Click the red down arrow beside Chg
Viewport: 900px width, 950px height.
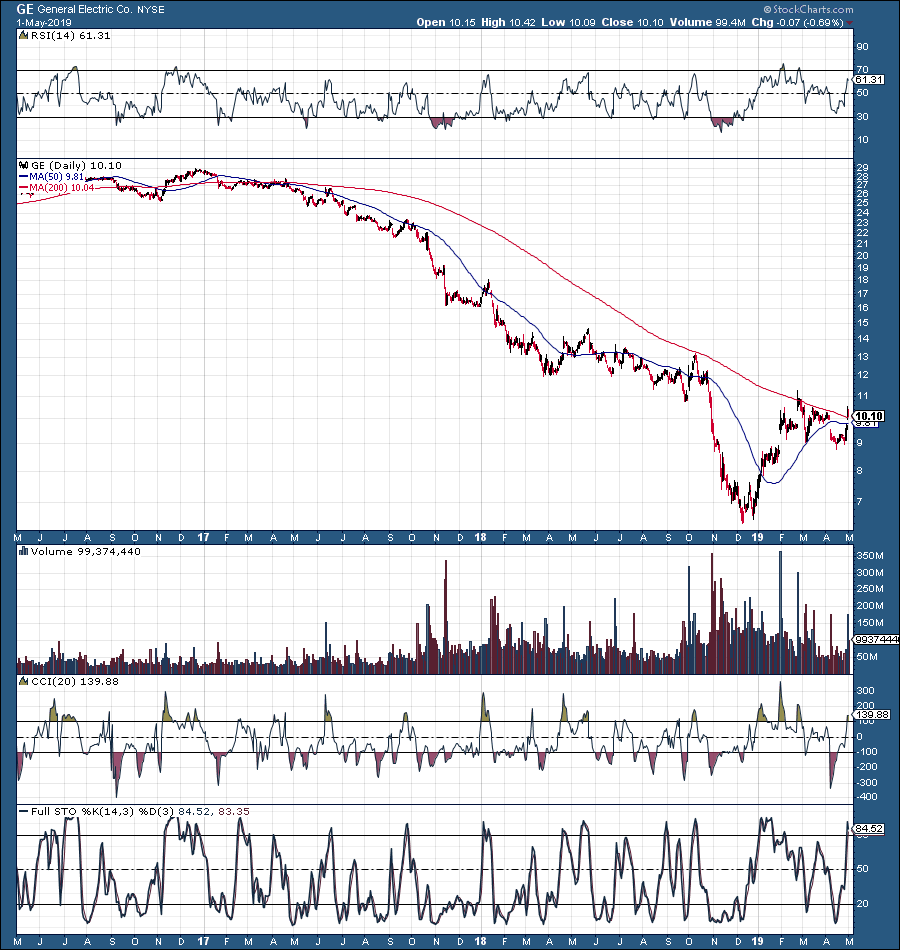(x=849, y=23)
